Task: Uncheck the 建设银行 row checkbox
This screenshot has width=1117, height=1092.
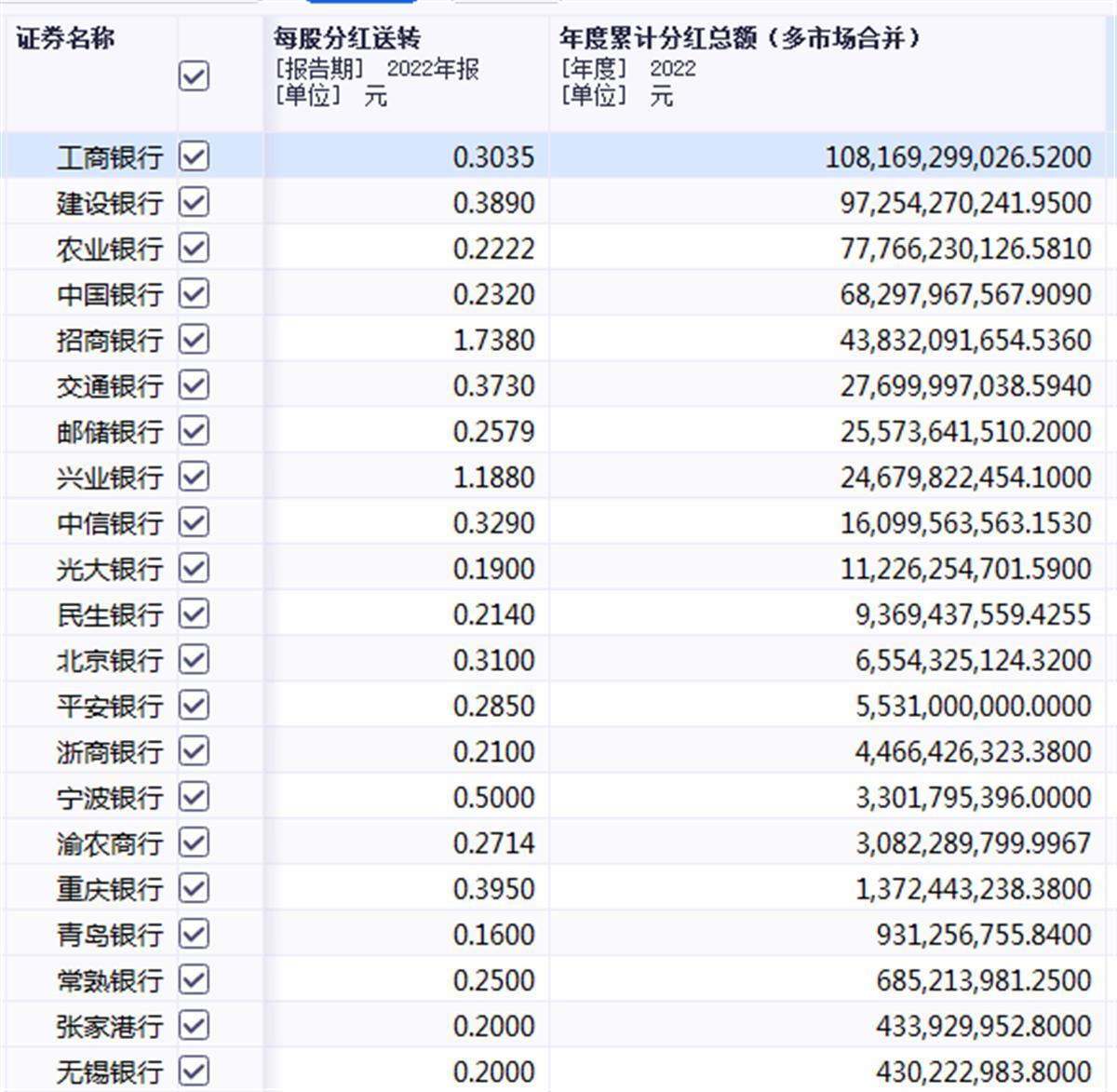Action: [x=194, y=202]
